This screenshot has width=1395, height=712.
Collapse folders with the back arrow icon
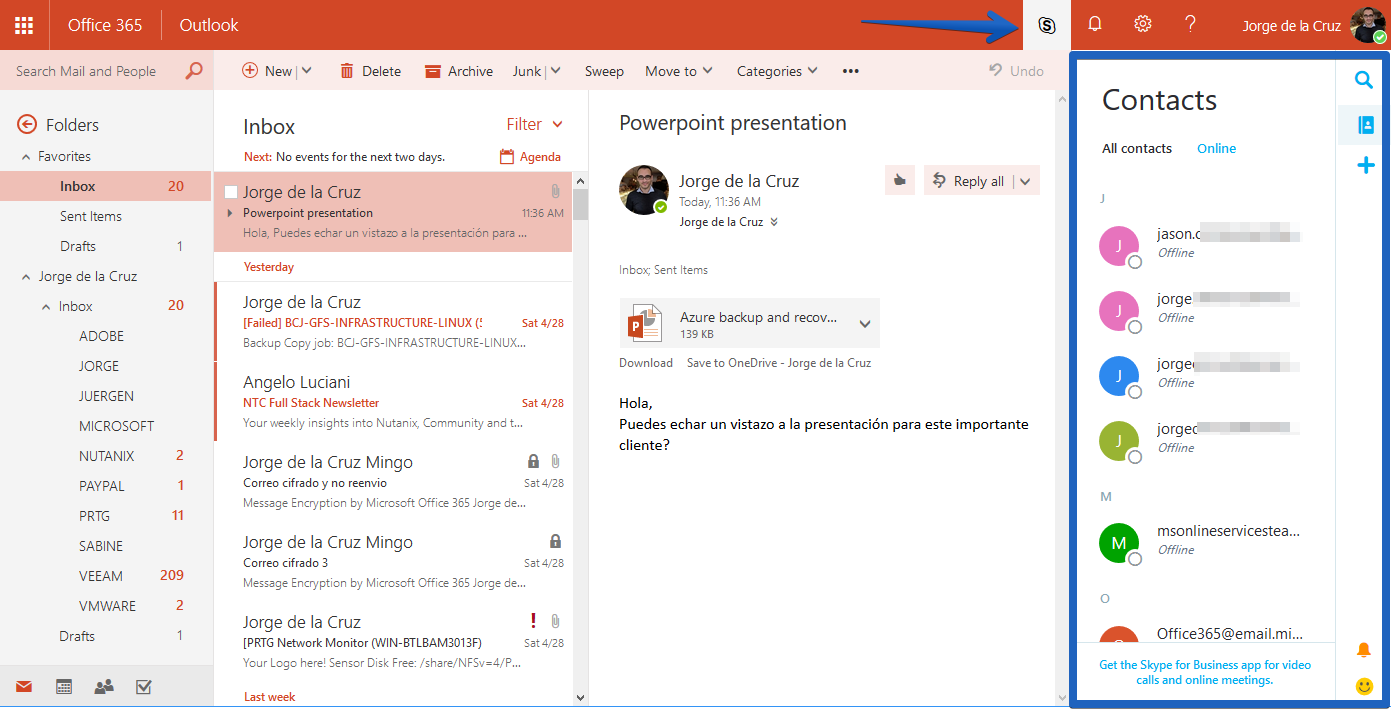point(27,124)
